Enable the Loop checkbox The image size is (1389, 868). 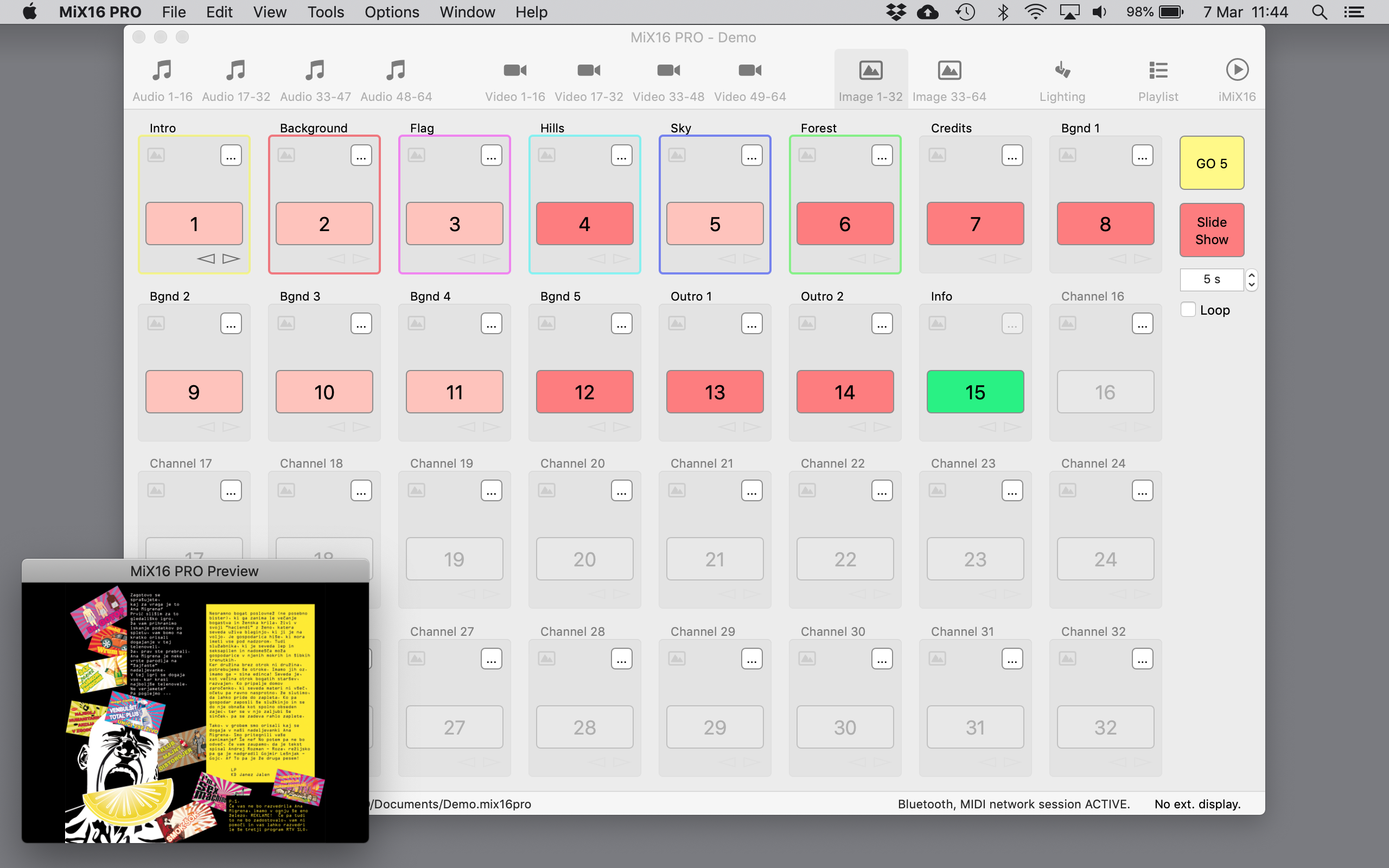click(1188, 309)
